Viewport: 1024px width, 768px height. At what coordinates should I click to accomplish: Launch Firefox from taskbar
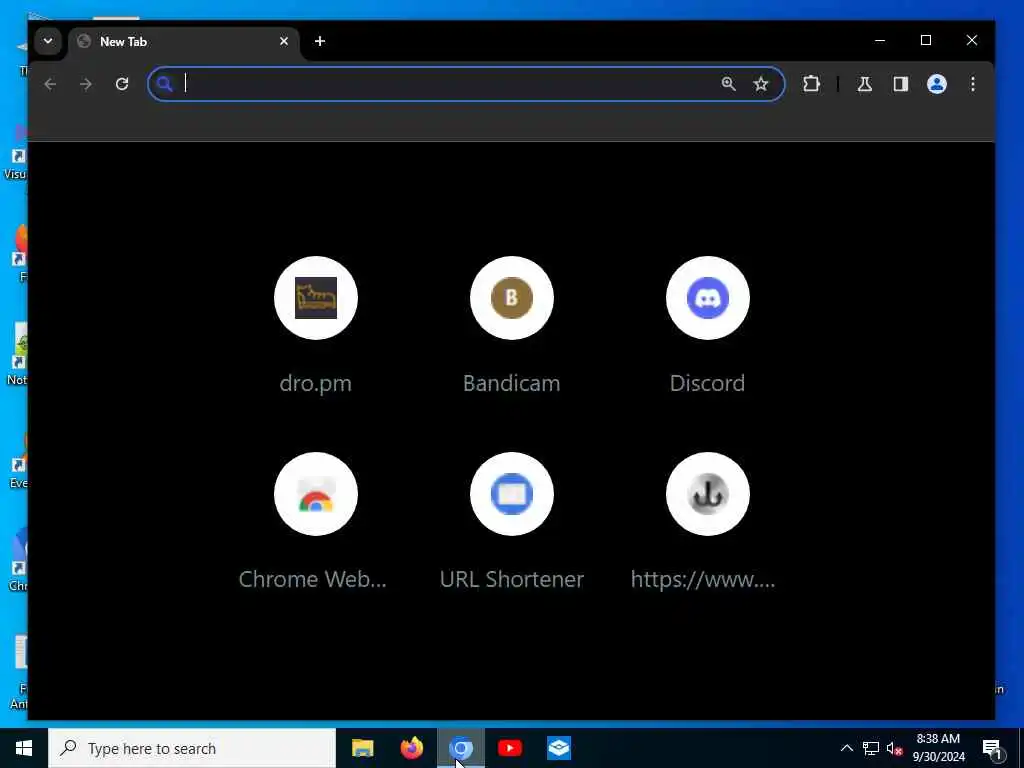click(x=411, y=748)
